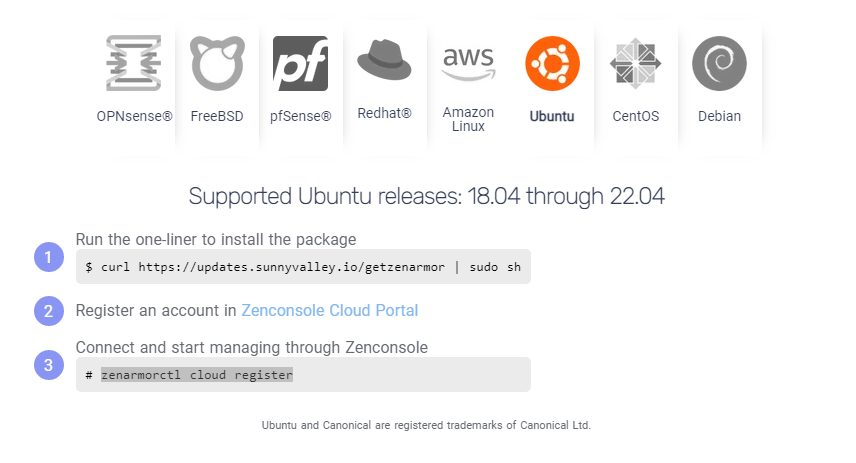This screenshot has height=463, width=856.
Task: Click the step 2 number circle
Action: [49, 311]
